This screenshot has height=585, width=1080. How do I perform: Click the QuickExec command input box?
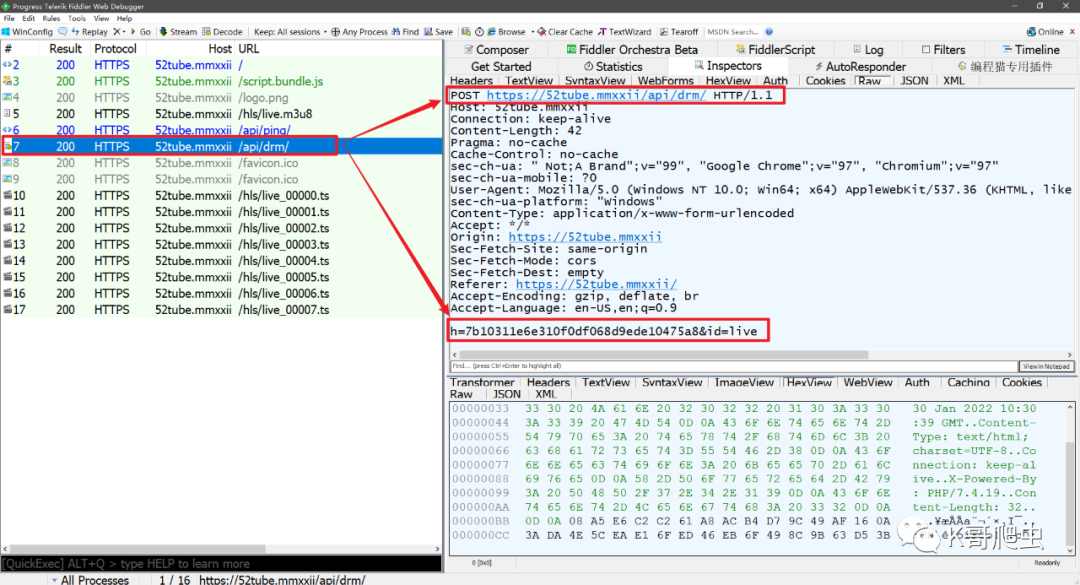[x=220, y=563]
